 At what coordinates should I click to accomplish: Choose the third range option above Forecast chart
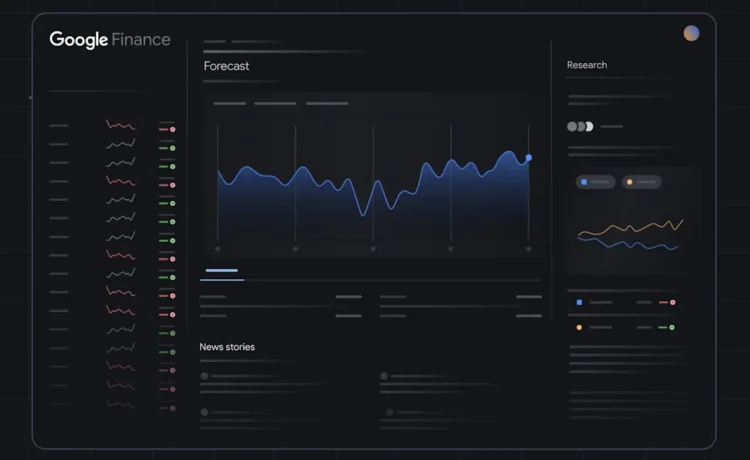pos(327,103)
